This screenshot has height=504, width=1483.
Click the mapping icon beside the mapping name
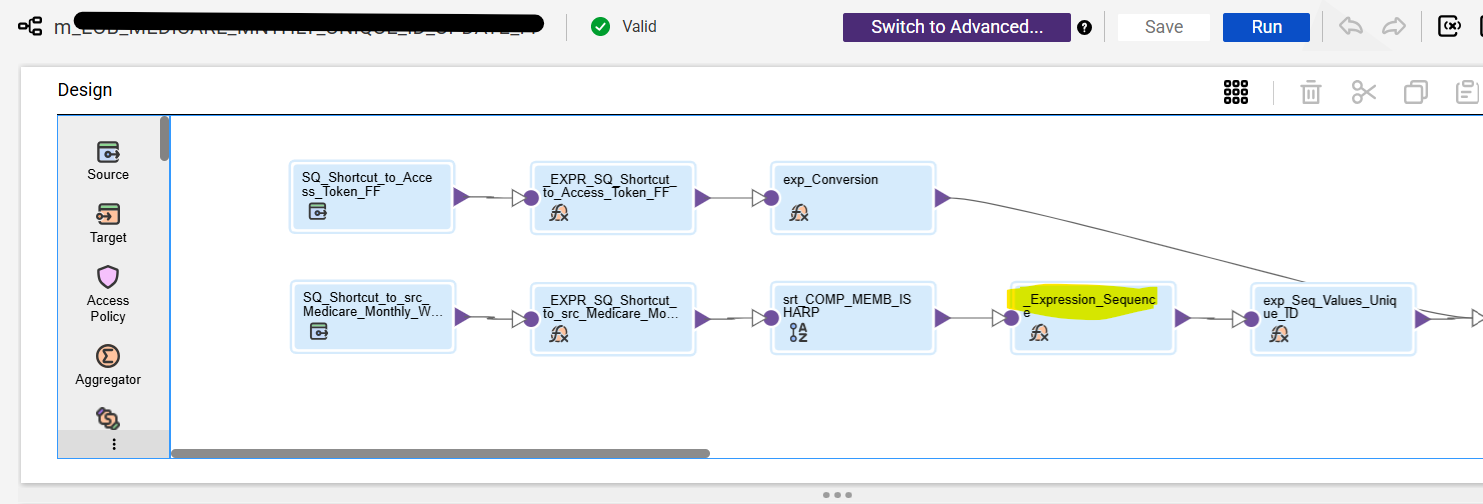[29, 27]
